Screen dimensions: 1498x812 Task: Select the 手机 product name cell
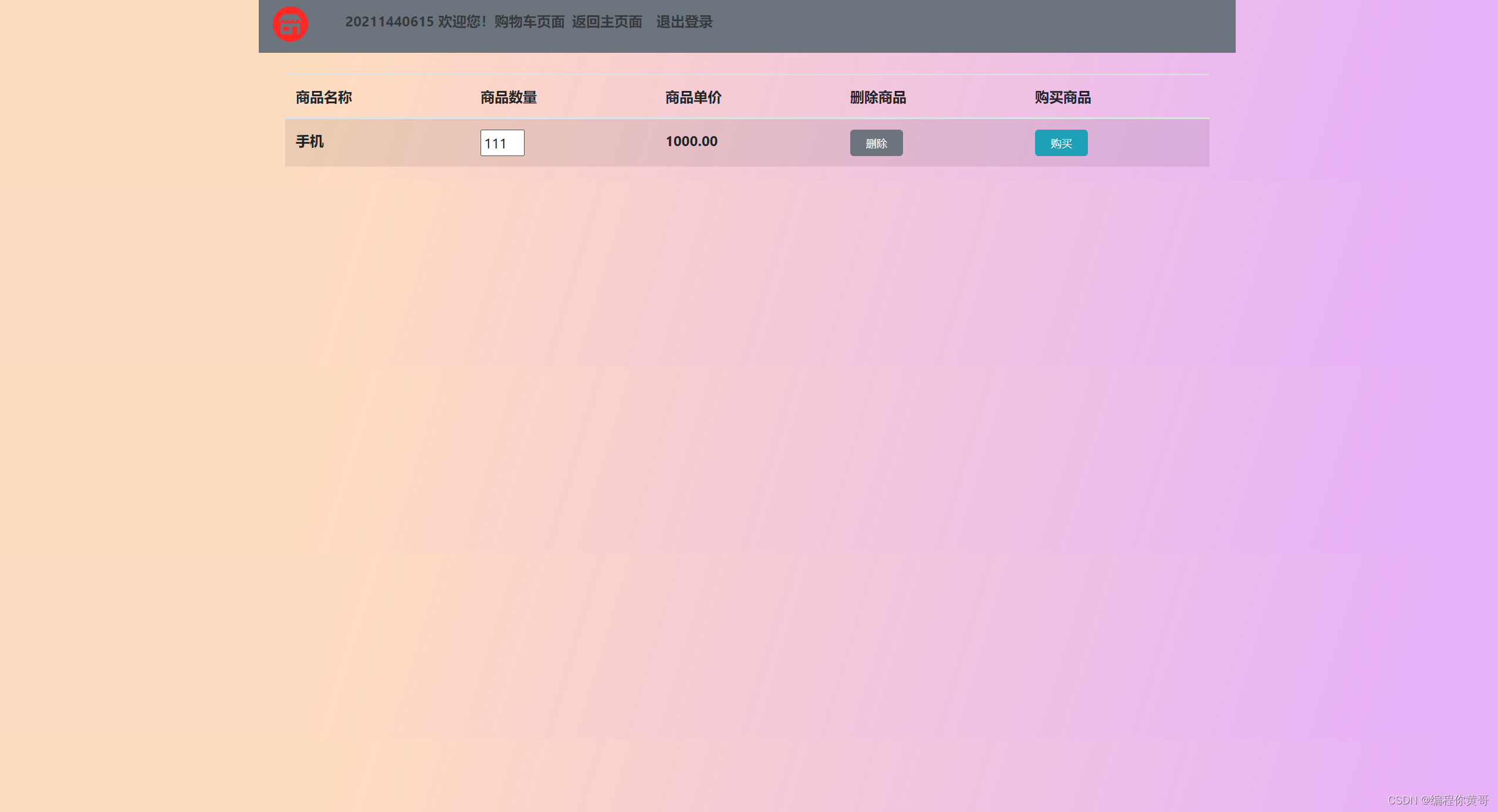pos(310,141)
